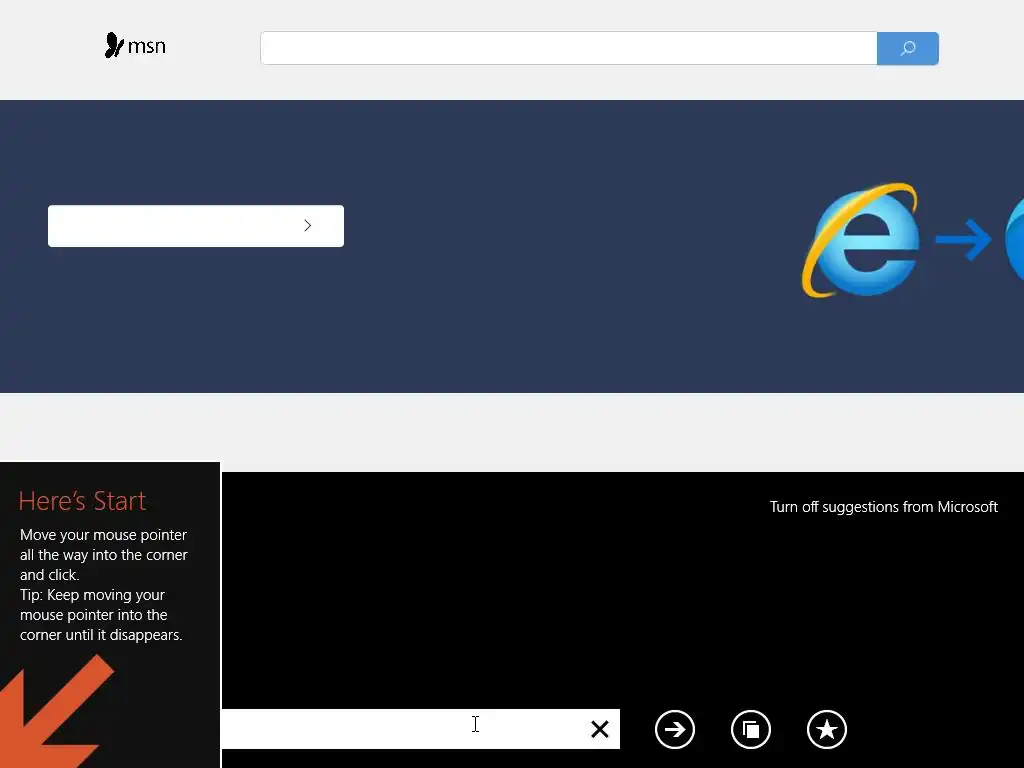Open the Tabs button
The height and width of the screenshot is (768, 1024).
pos(751,729)
